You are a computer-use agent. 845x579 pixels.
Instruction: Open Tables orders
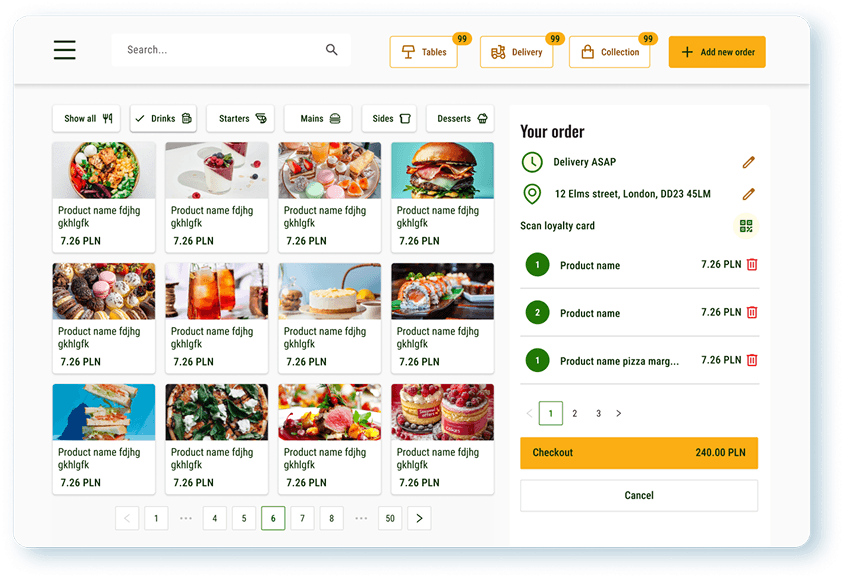pos(424,52)
